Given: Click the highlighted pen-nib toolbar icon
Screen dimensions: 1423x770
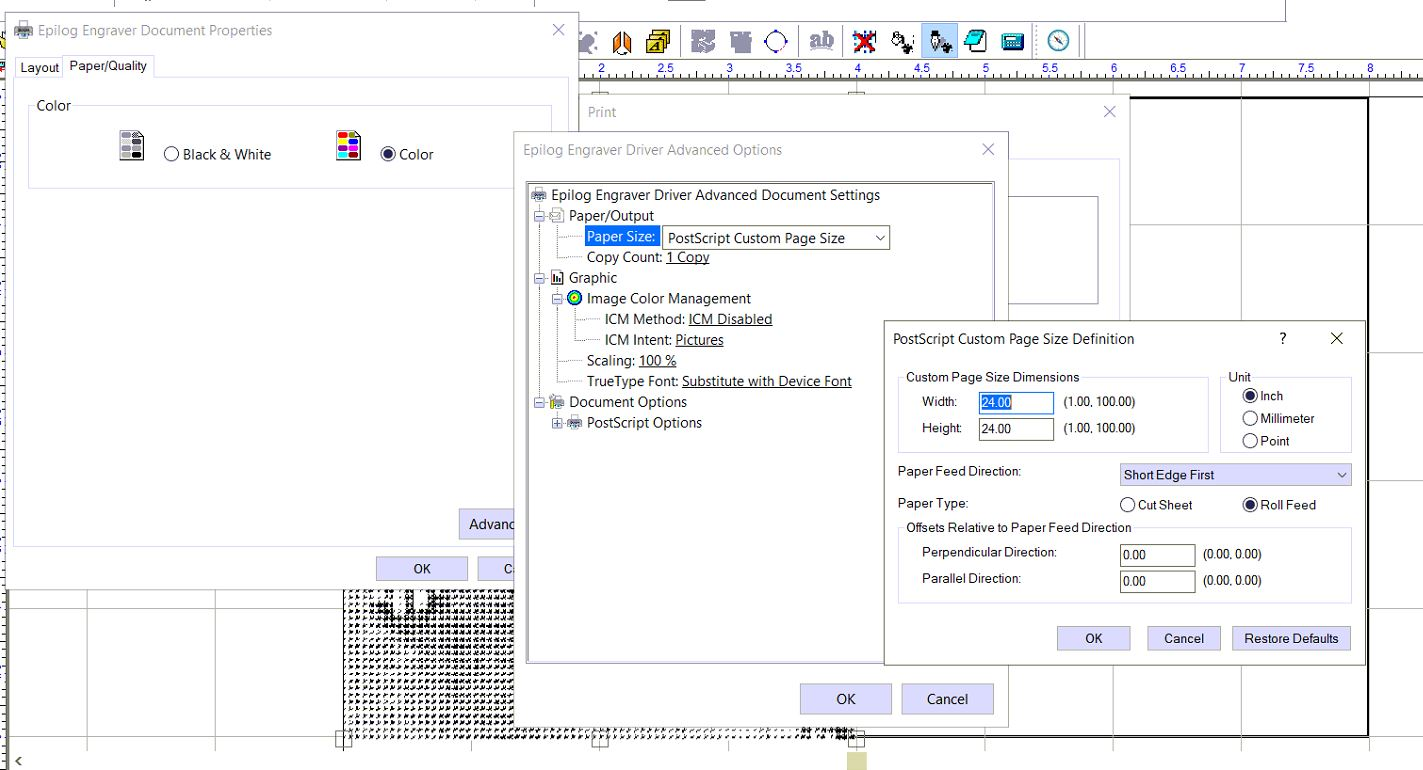Looking at the screenshot, I should 939,41.
